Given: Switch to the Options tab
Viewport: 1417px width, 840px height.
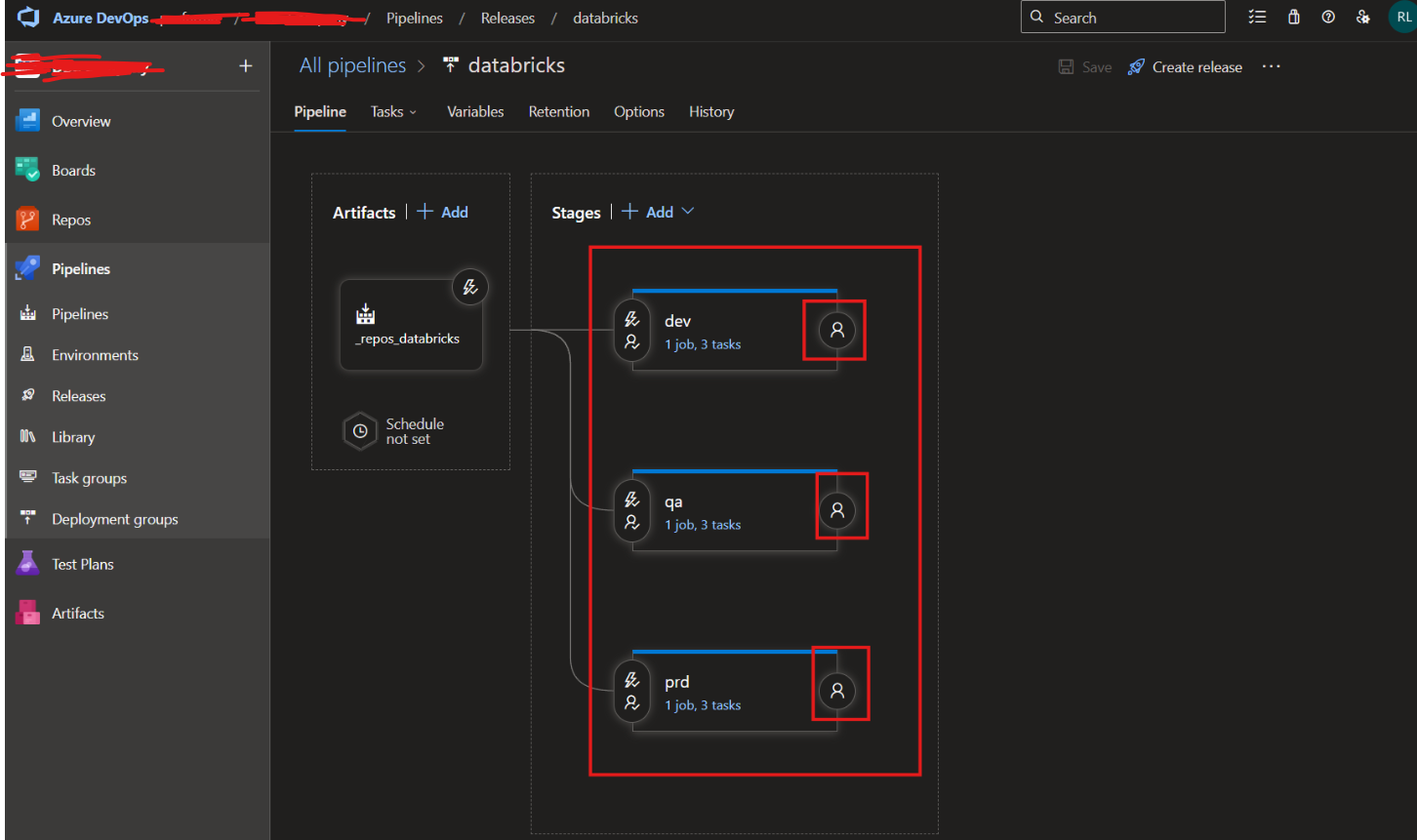Looking at the screenshot, I should tap(639, 111).
